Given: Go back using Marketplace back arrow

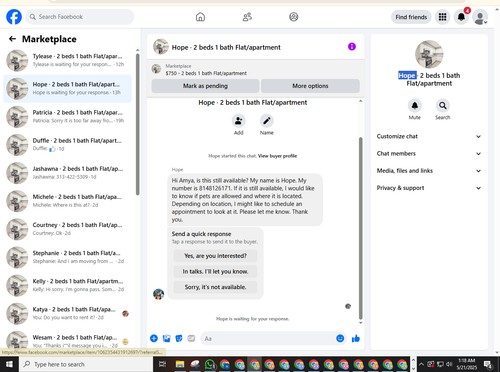Looking at the screenshot, I should click(12, 39).
